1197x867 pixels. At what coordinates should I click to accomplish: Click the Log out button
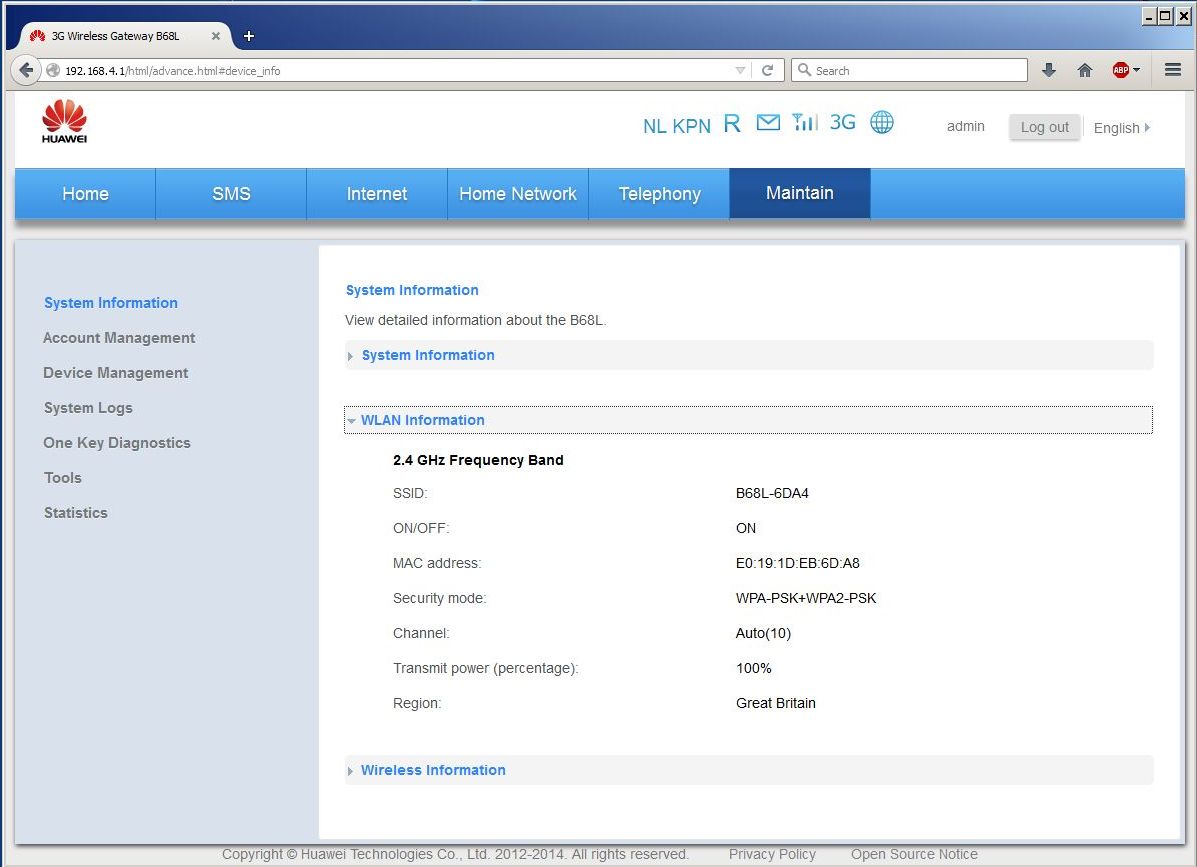tap(1044, 127)
